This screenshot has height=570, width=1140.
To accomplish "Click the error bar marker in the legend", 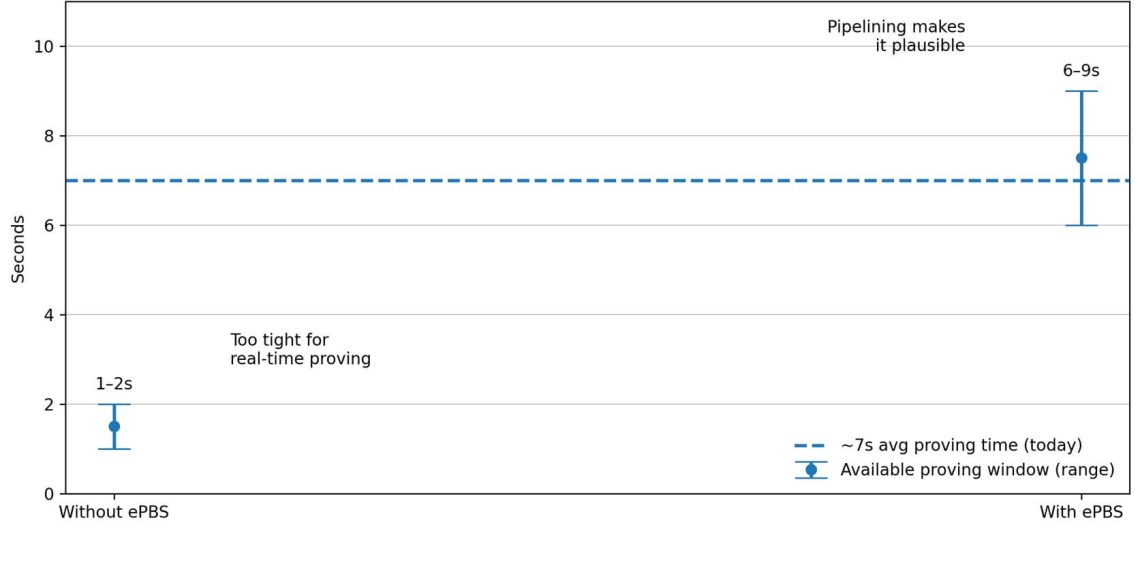I will coord(811,470).
